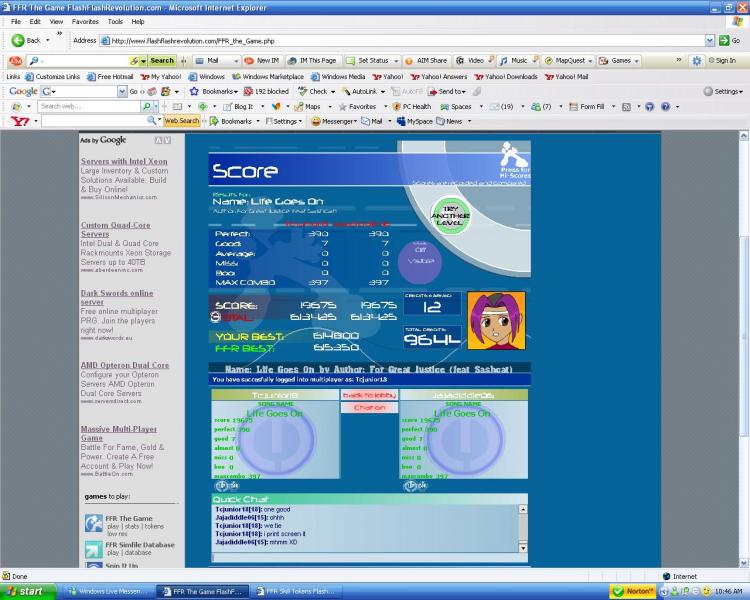Toggle the purple Off/Visitor circle
The width and height of the screenshot is (750, 600).
point(419,263)
